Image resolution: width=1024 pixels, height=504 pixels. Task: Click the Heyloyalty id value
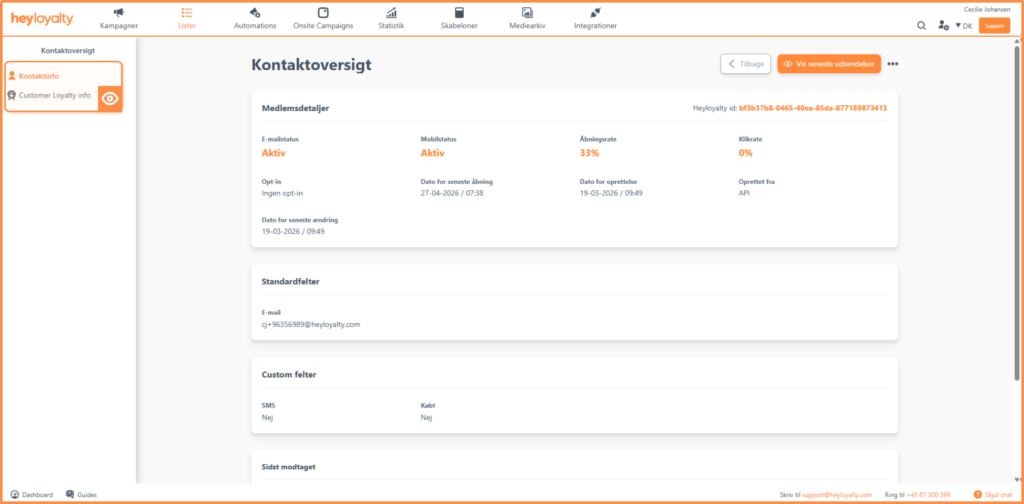point(813,108)
